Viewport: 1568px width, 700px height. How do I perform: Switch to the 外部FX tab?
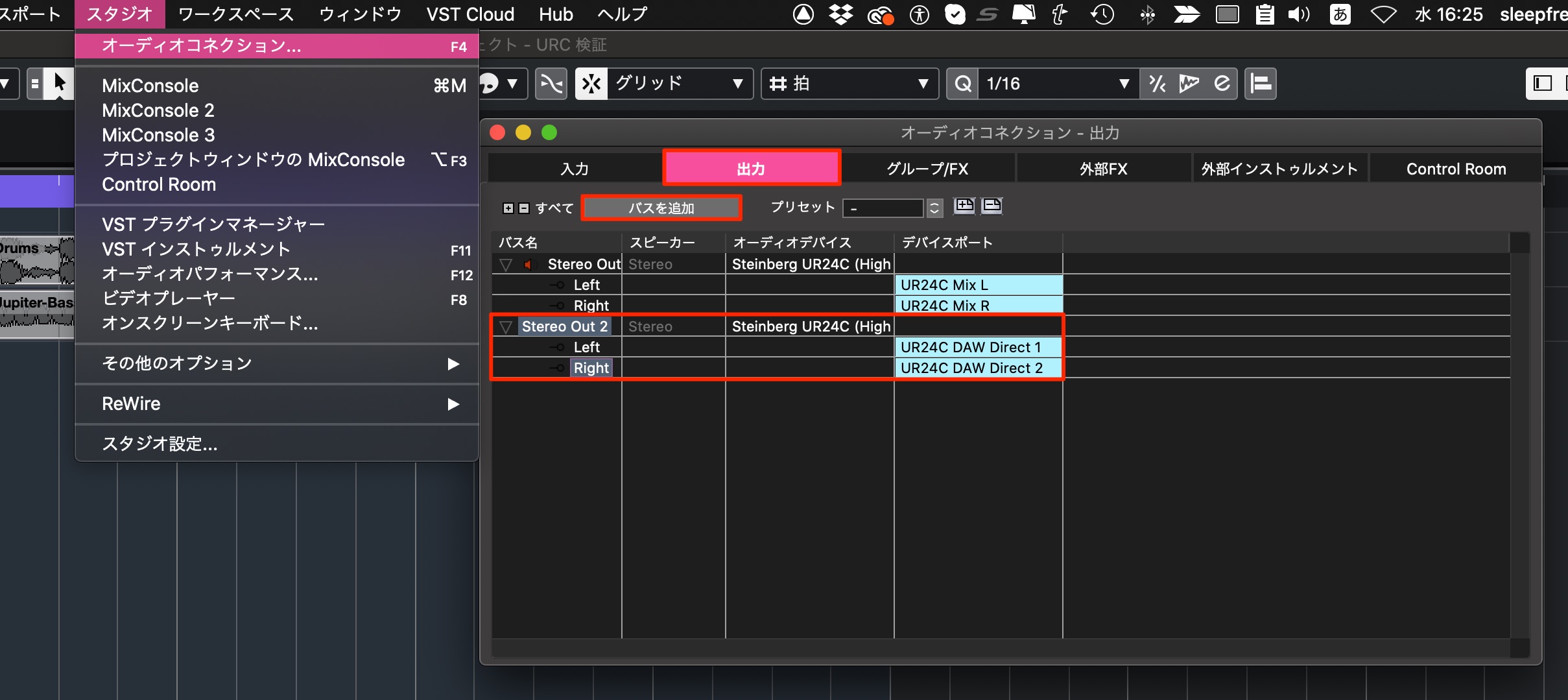[x=1104, y=169]
